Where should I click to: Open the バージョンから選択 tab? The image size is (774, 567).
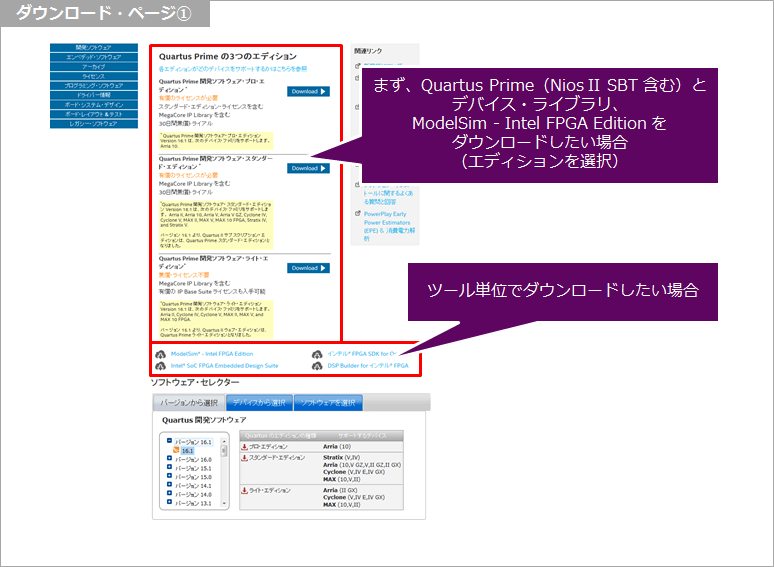coord(189,403)
